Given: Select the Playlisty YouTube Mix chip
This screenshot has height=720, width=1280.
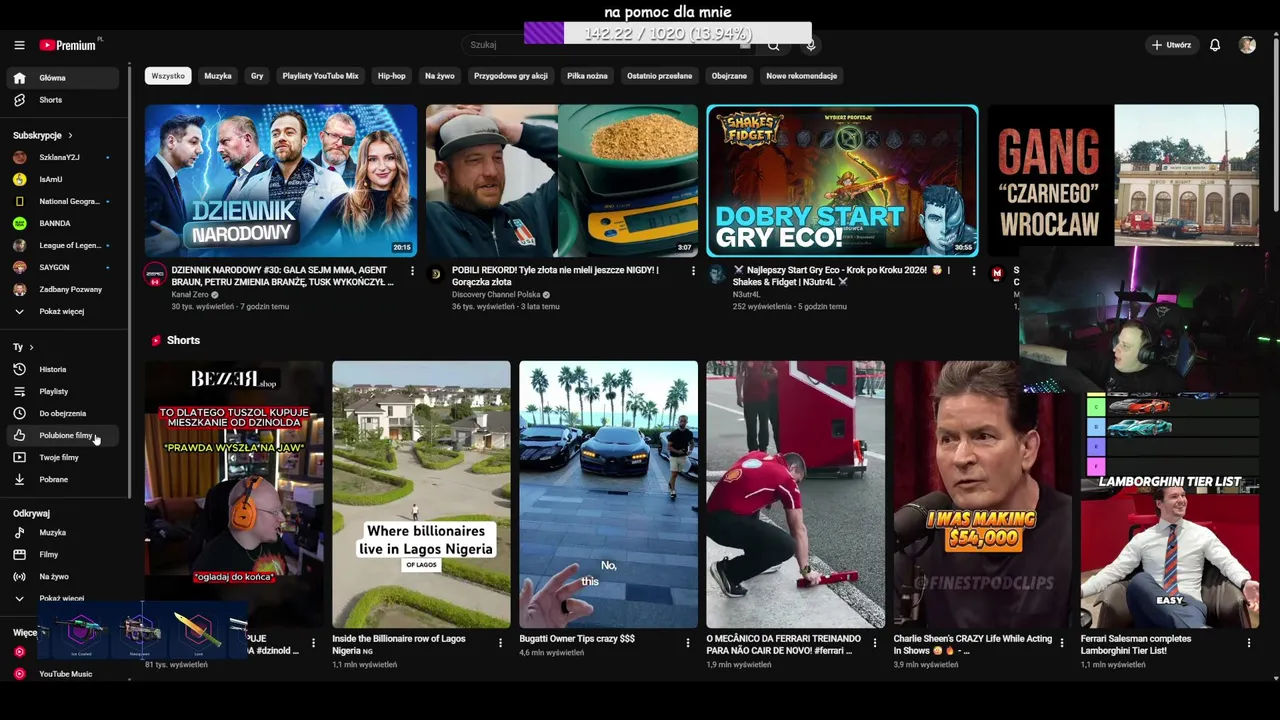Looking at the screenshot, I should coord(320,76).
